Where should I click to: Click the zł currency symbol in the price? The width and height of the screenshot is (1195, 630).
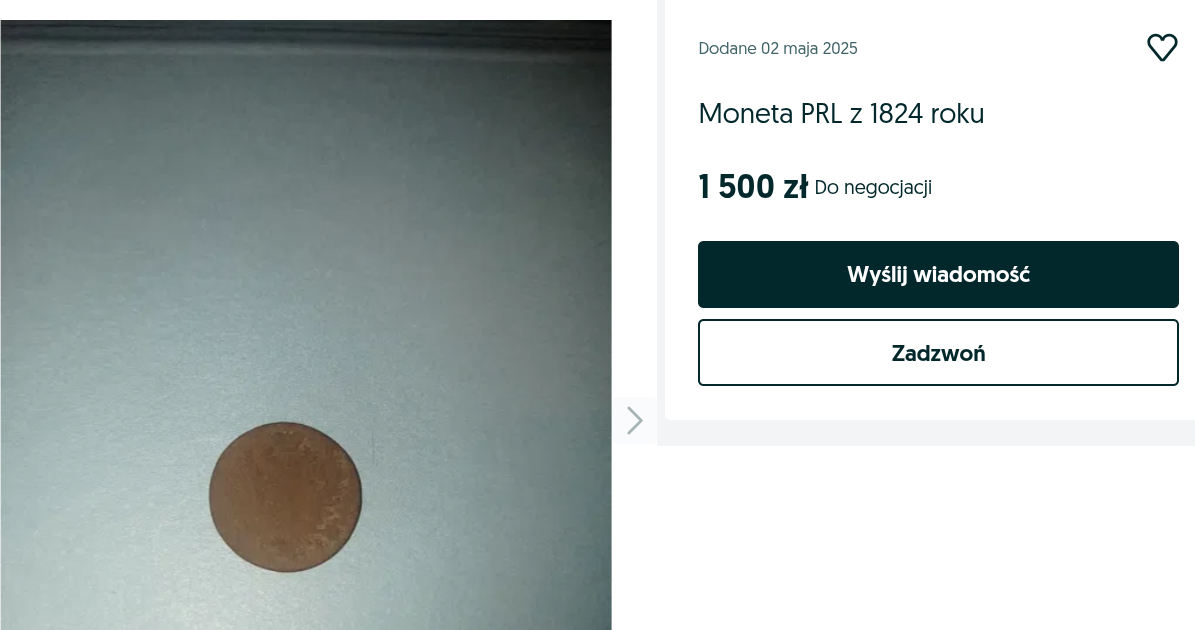pos(795,187)
